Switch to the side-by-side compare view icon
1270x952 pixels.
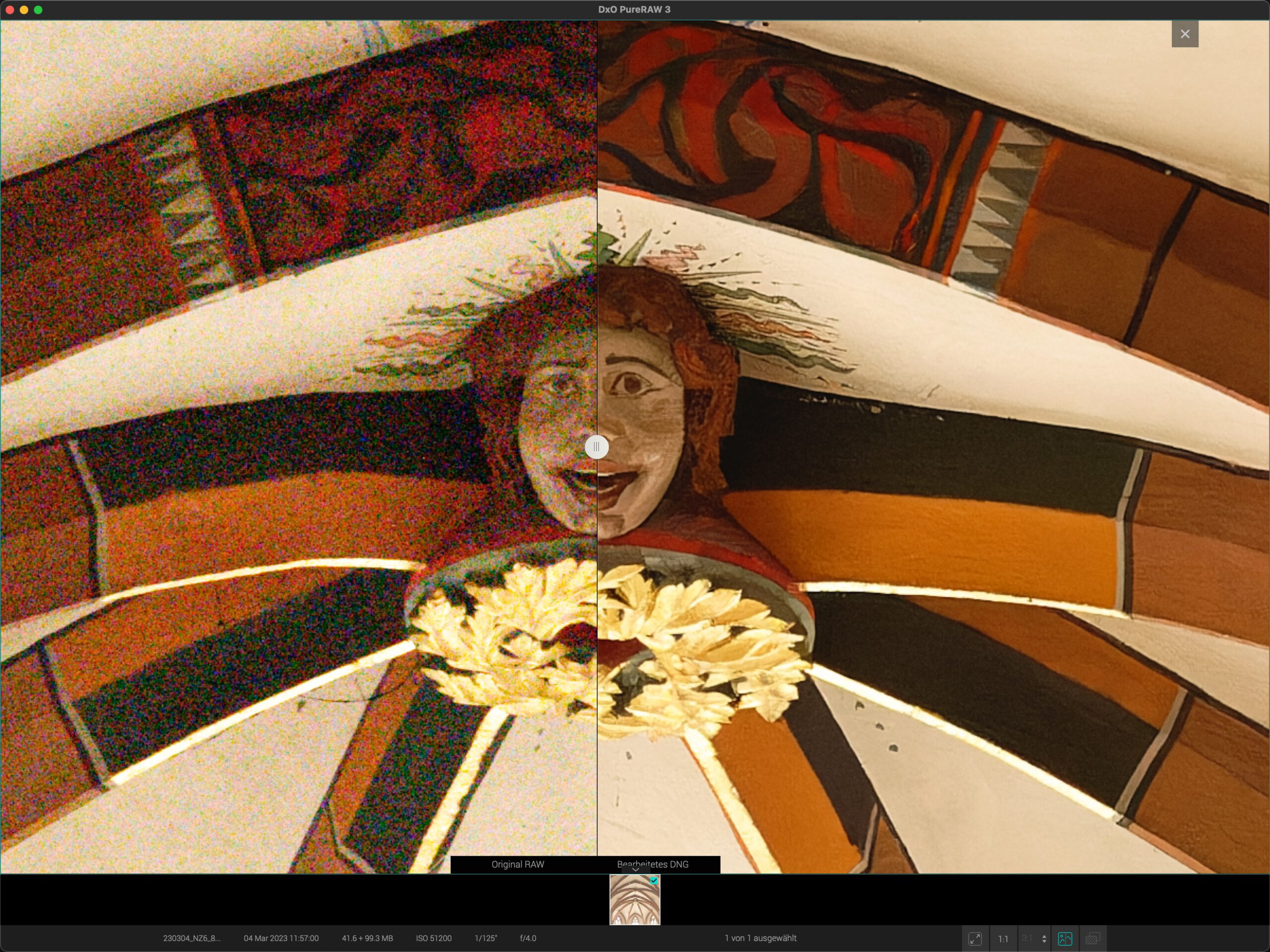click(x=1092, y=939)
